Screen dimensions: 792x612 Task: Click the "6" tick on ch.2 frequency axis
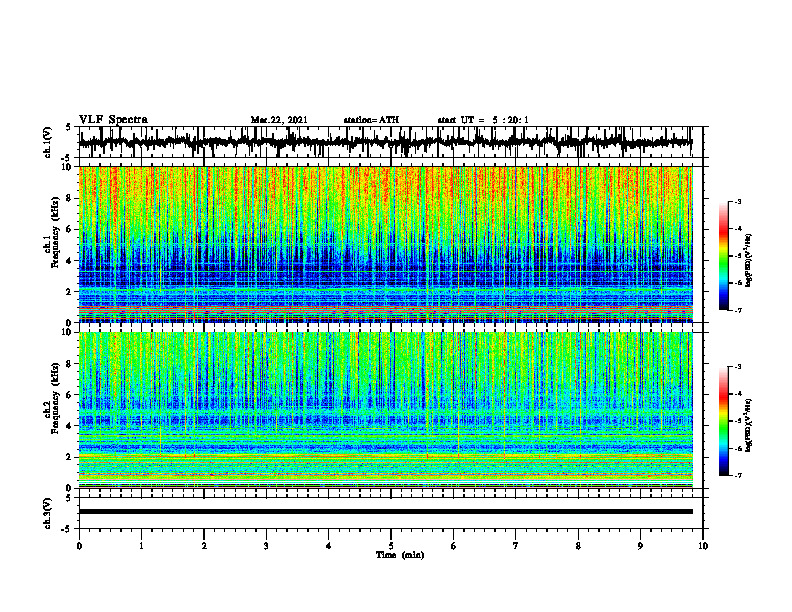click(x=70, y=395)
